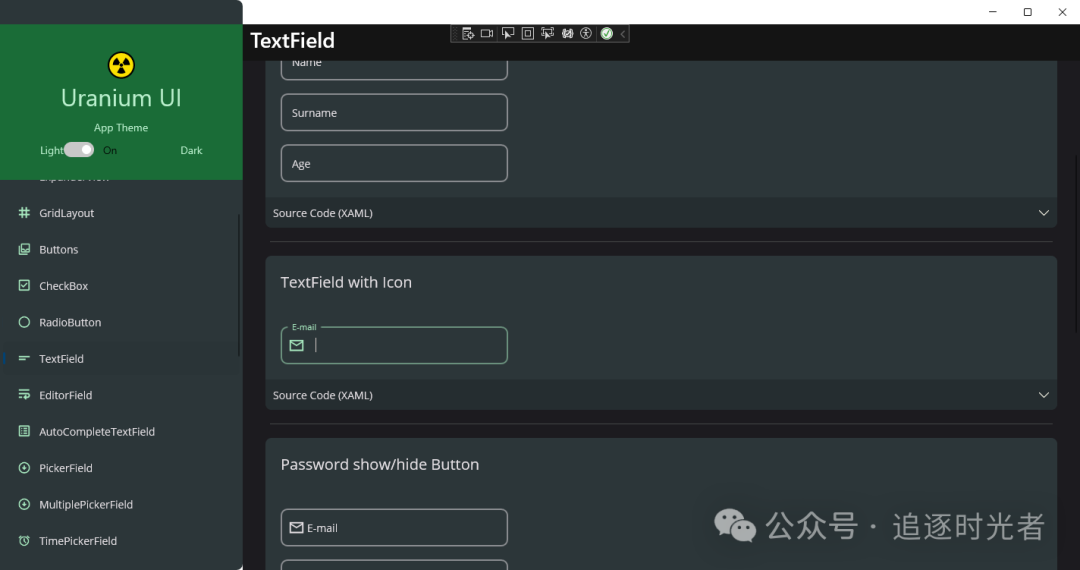1080x570 pixels.
Task: Open Live Visual Tree from debug toolbar
Action: pos(468,34)
